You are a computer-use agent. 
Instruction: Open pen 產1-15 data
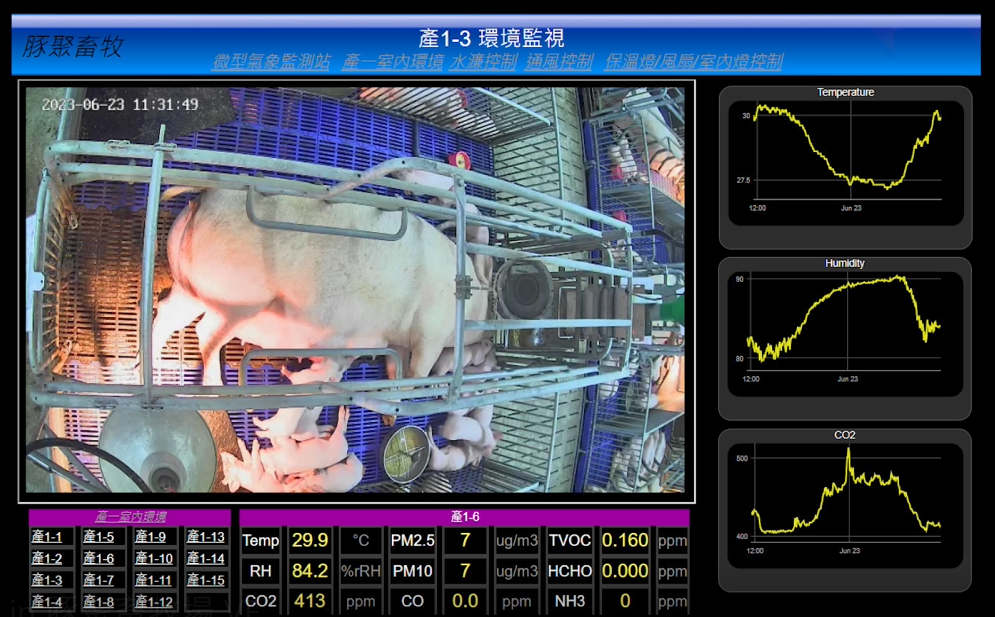click(x=205, y=581)
